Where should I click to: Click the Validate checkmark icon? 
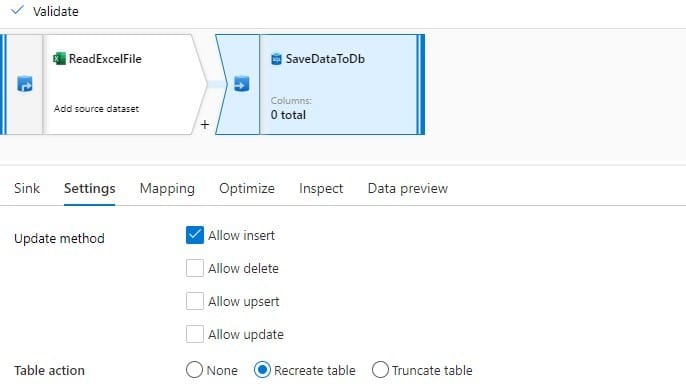pyautogui.click(x=17, y=10)
